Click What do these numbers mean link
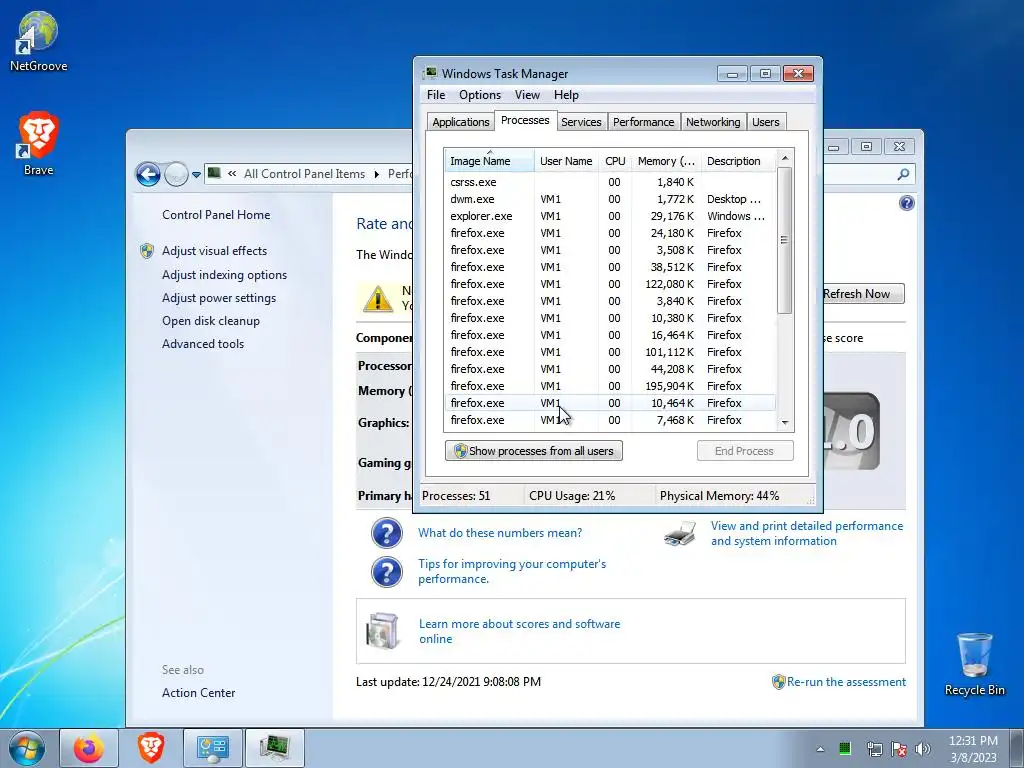Screen dimensions: 1024x768 coord(500,533)
